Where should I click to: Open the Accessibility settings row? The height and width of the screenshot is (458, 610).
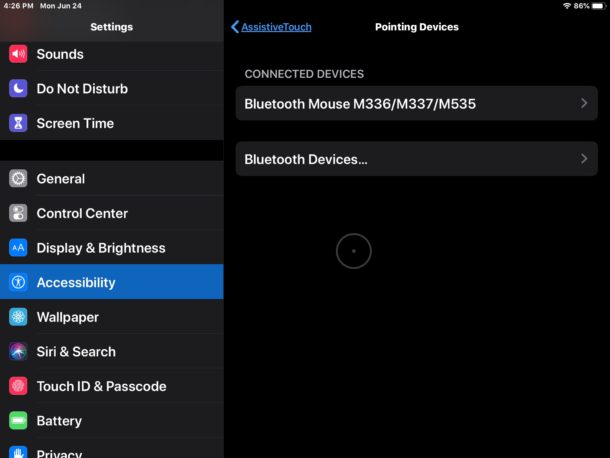[112, 282]
